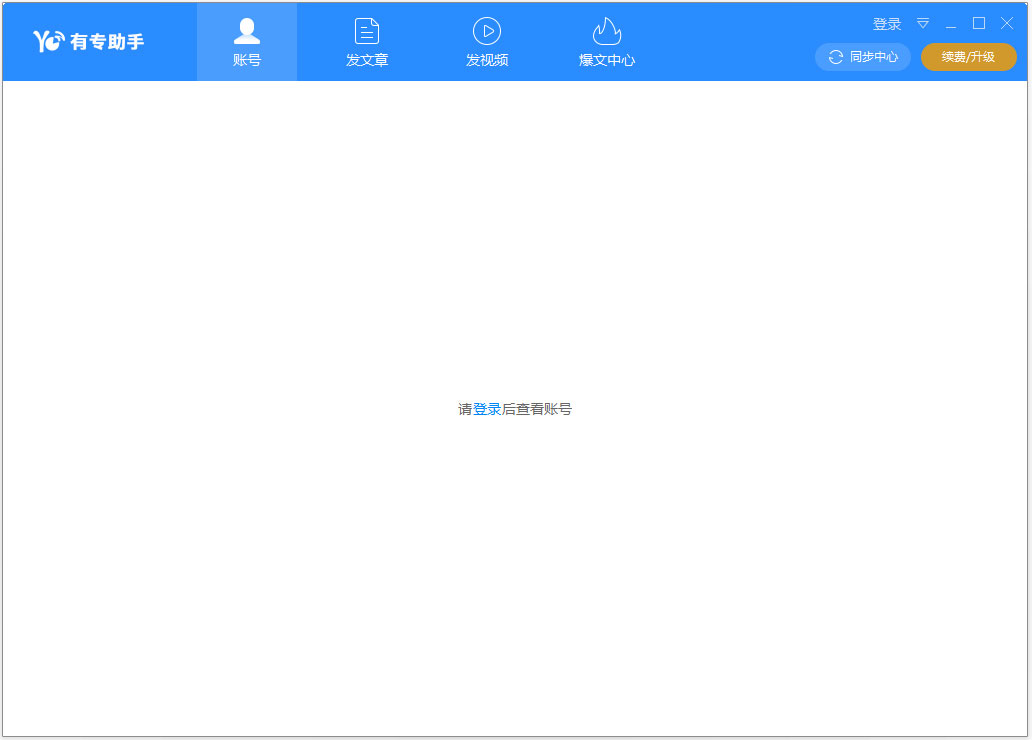Click the flame icon for 爆文中心
This screenshot has width=1032, height=740.
[607, 31]
